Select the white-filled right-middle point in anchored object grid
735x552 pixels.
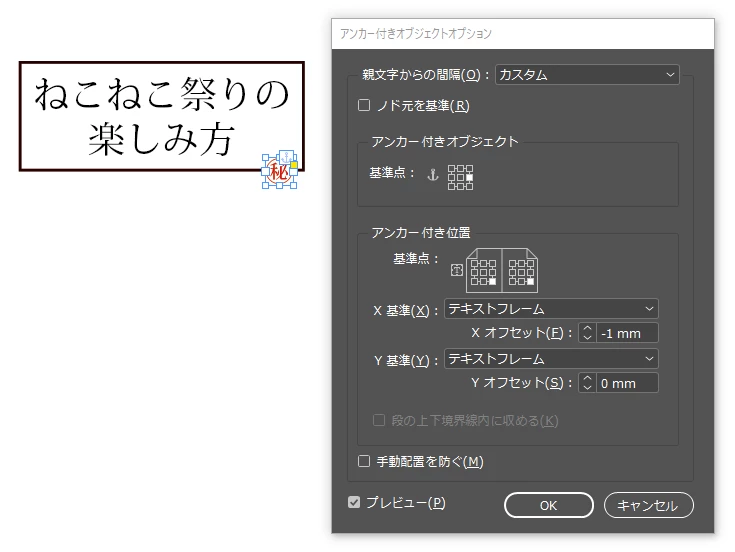click(469, 178)
